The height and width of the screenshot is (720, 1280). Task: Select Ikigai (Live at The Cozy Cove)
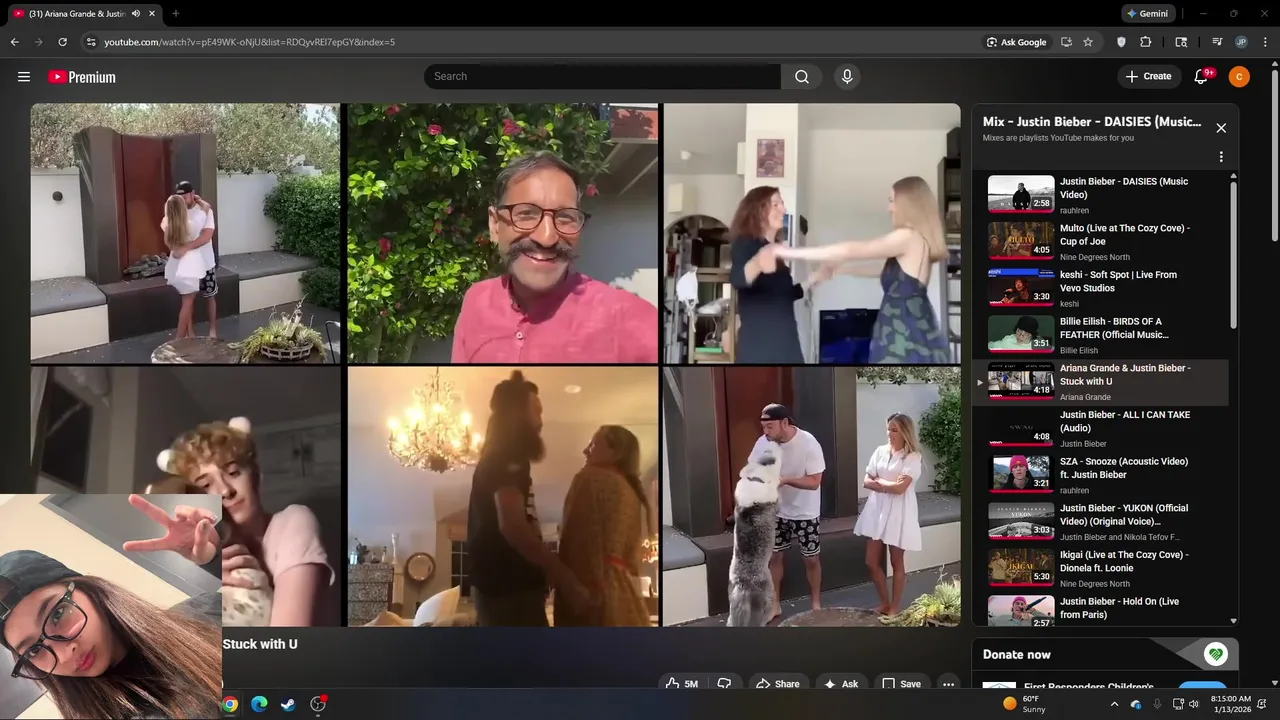(1100, 568)
